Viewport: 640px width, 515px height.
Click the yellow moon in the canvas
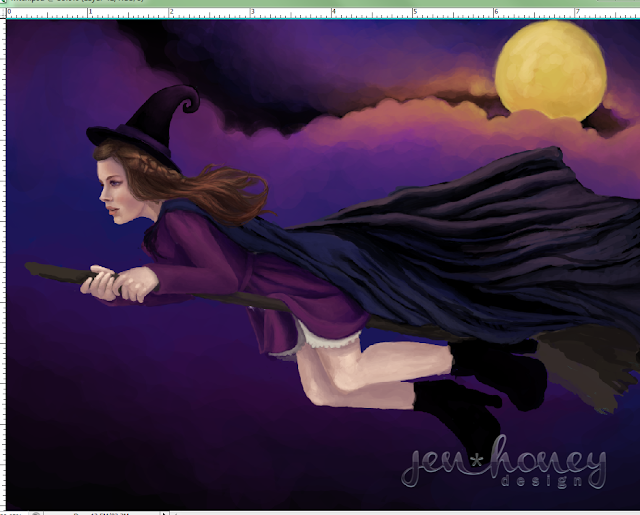(x=551, y=69)
